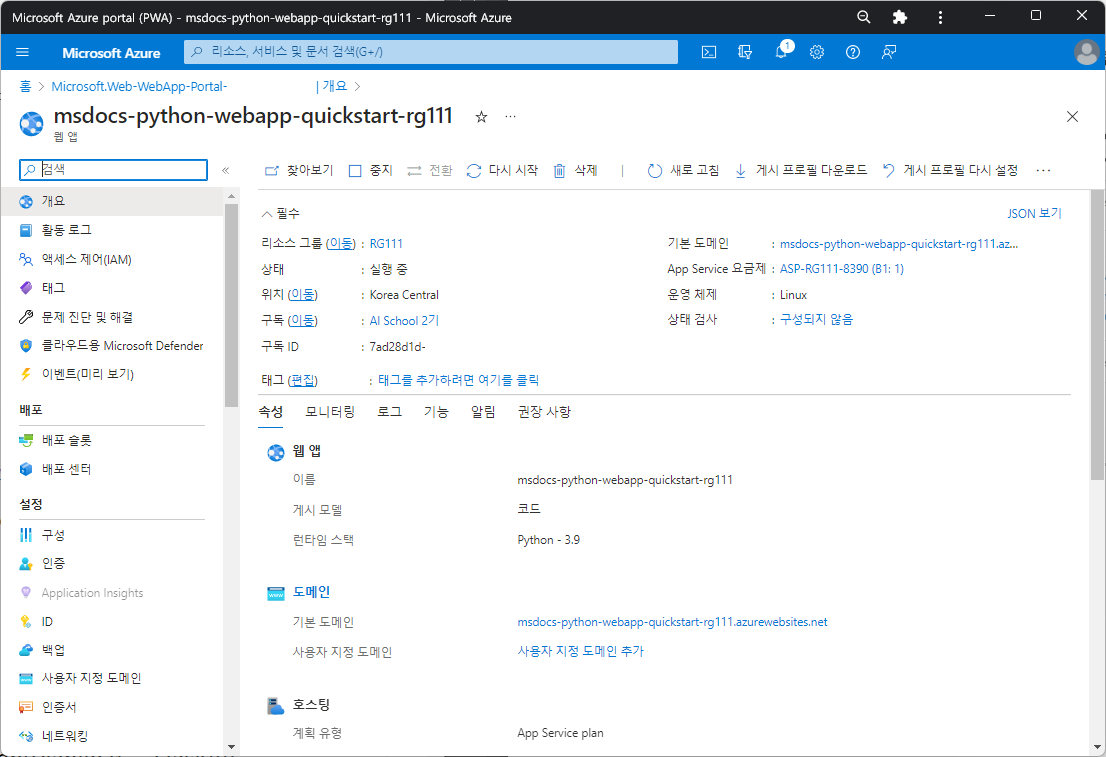1106x757 pixels.
Task: Open the PWA window three-dot menu
Action: click(x=940, y=17)
